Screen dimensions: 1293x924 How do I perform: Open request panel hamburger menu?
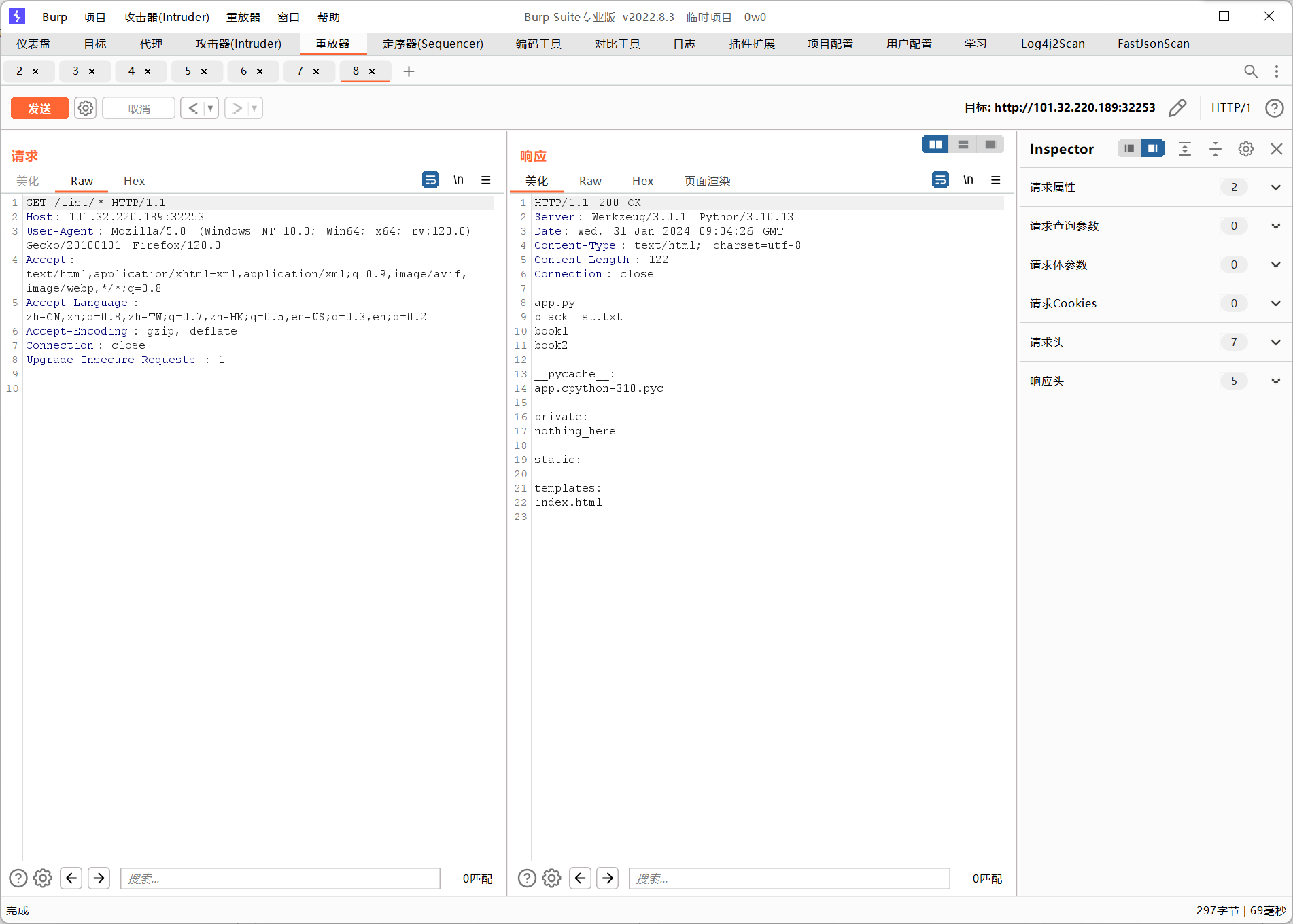pos(486,179)
